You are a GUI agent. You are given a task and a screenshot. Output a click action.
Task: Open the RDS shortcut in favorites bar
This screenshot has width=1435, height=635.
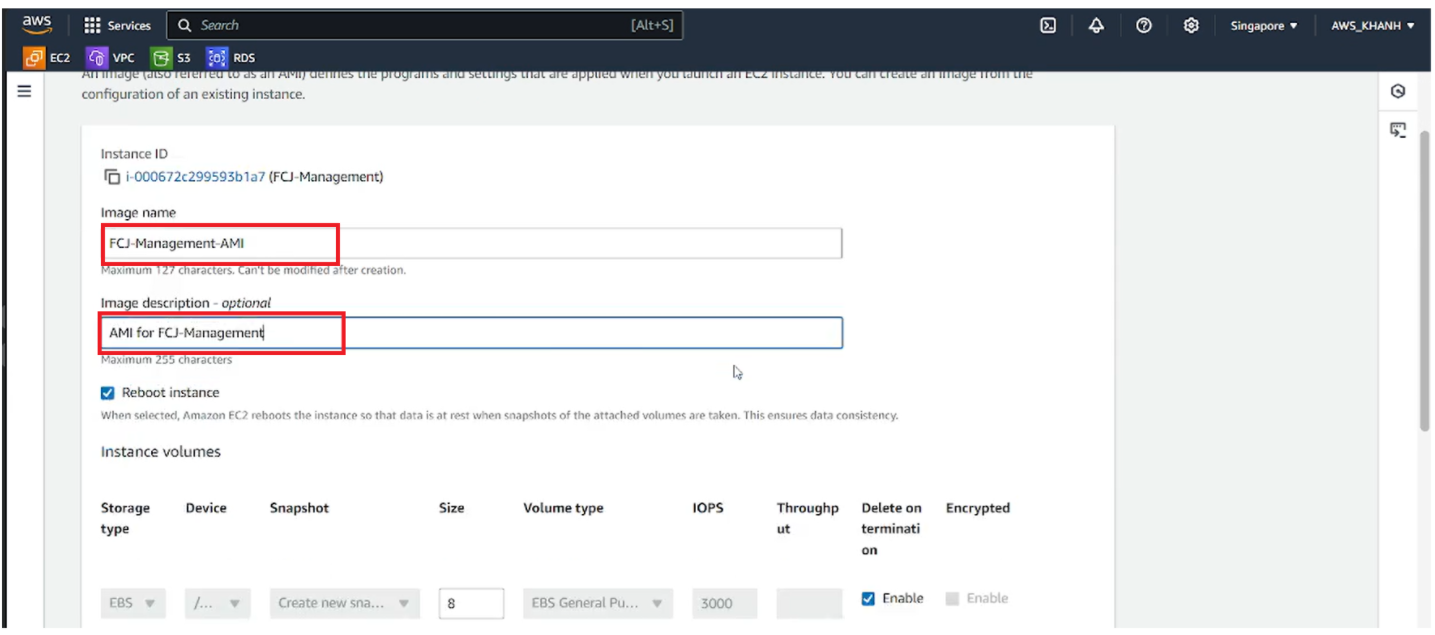231,58
